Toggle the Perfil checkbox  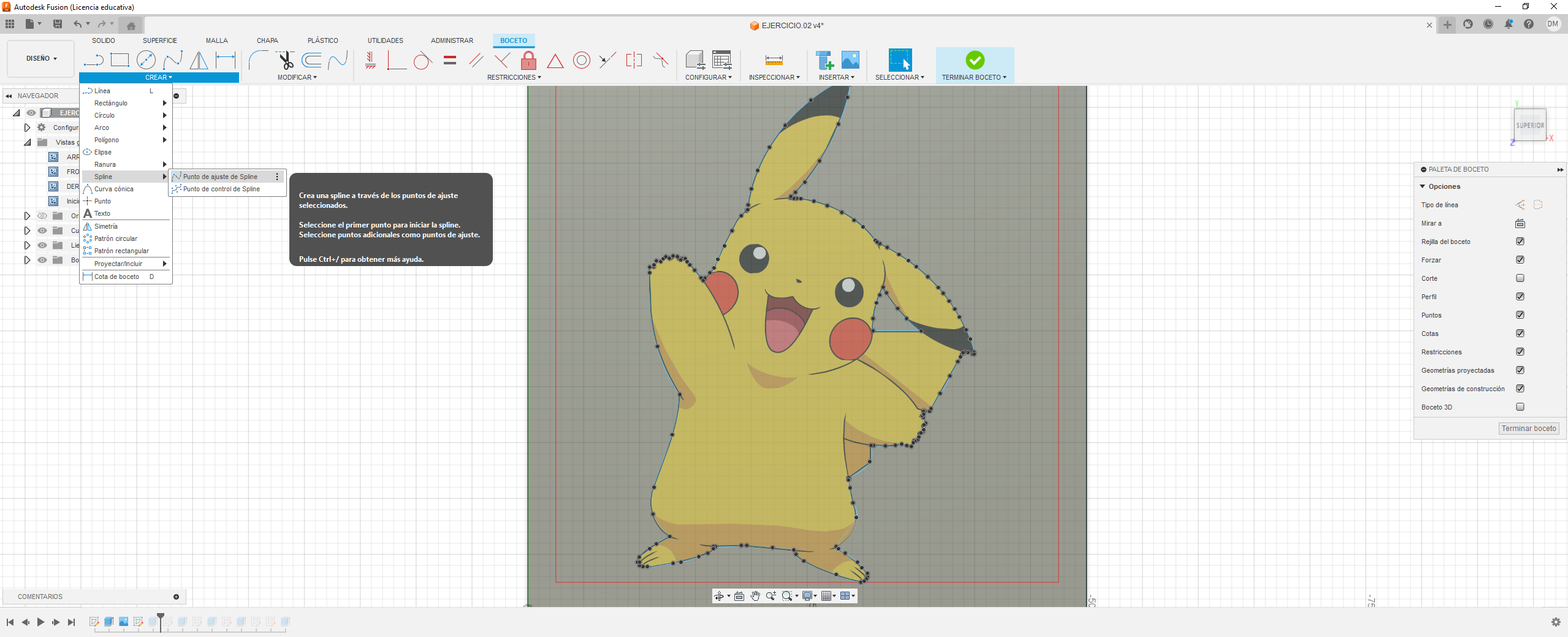pyautogui.click(x=1520, y=297)
